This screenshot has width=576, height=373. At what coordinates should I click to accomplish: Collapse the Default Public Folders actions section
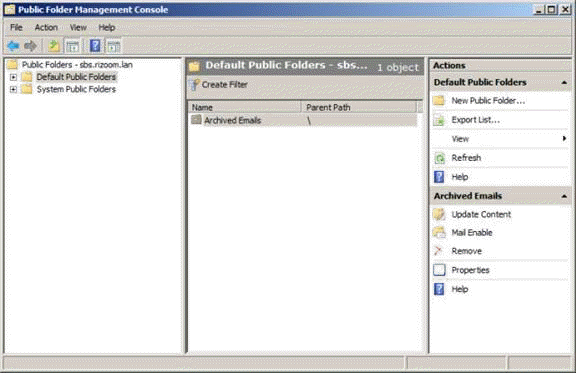(x=564, y=83)
